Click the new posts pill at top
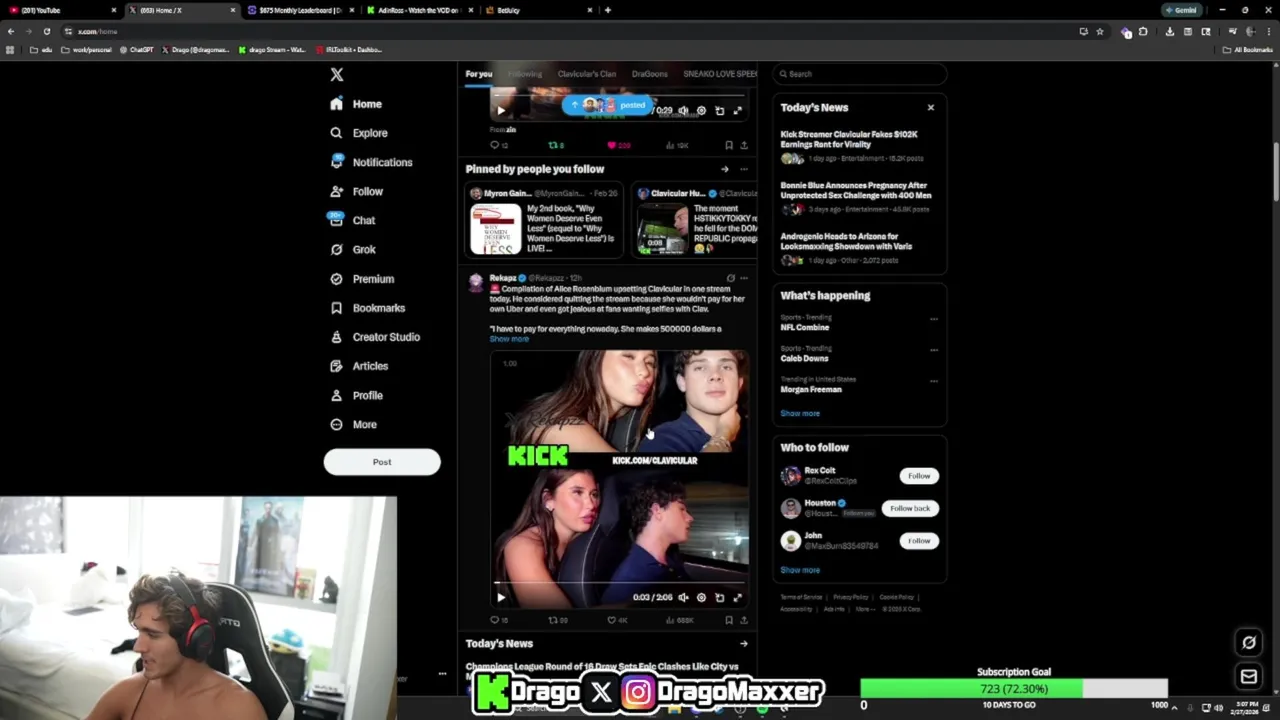This screenshot has height=720, width=1280. point(608,105)
